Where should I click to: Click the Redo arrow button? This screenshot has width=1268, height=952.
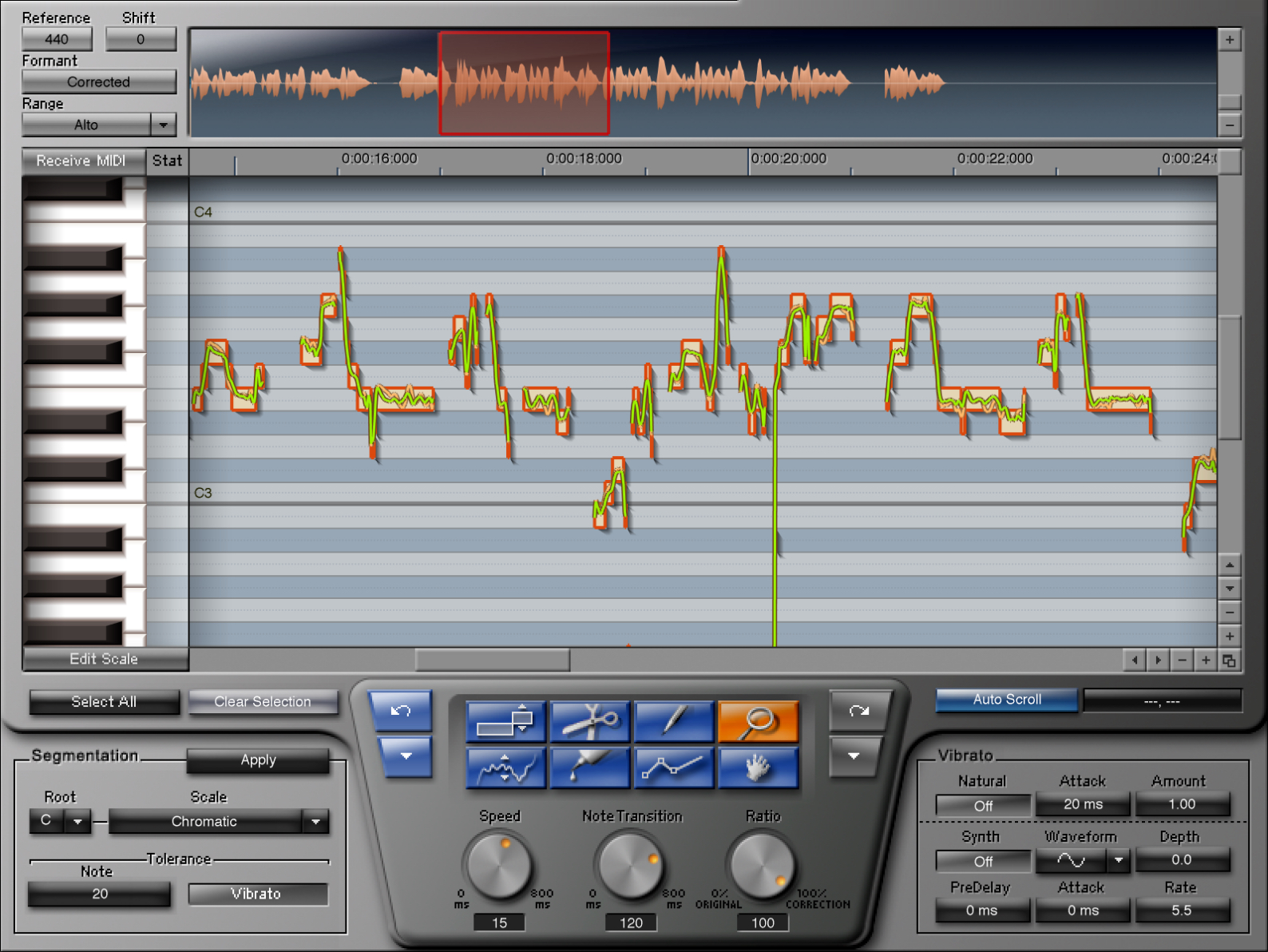coord(859,711)
